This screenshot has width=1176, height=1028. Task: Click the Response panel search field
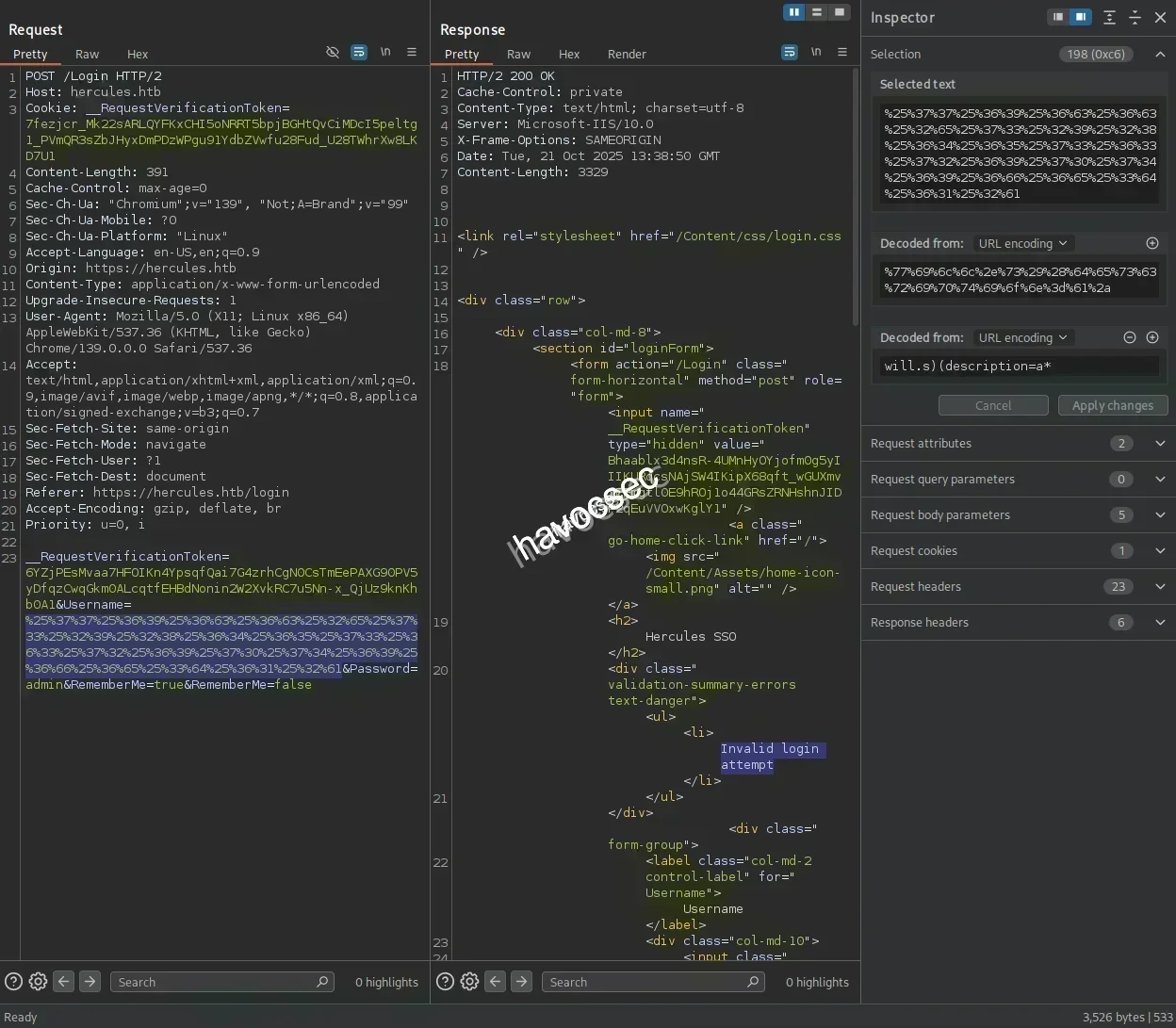(x=645, y=982)
